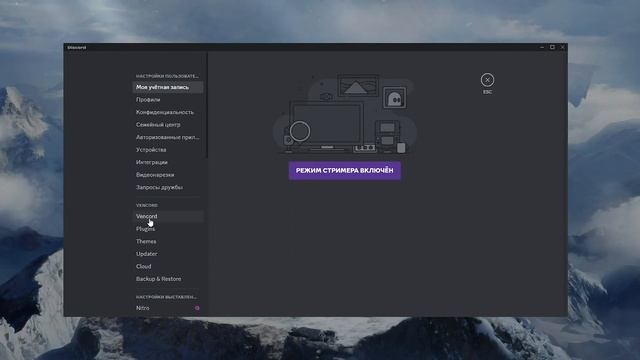Open Запросы дружбы settings
Viewport: 640px width, 360px height.
168,187
